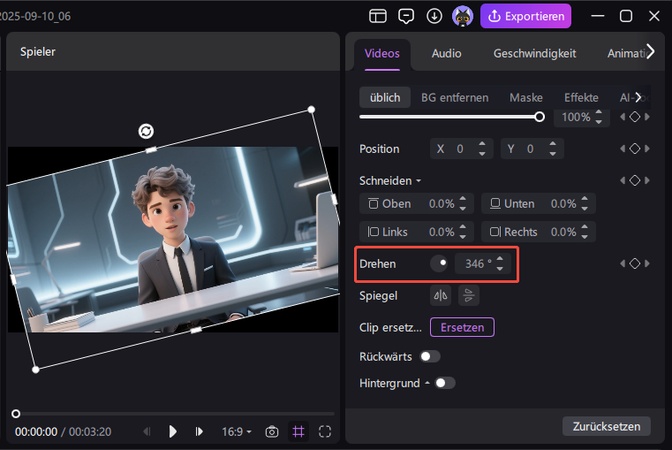Image resolution: width=672 pixels, height=450 pixels.
Task: Show more sub-tabs with the chevron next to AI
Action: click(x=639, y=98)
